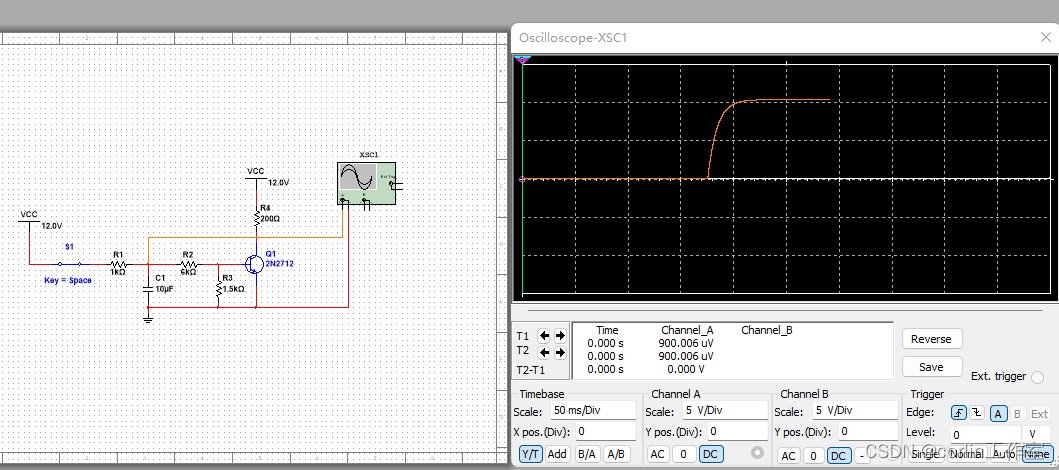Image resolution: width=1059 pixels, height=470 pixels.
Task: Move cursor T1 left with arrow
Action: point(544,336)
